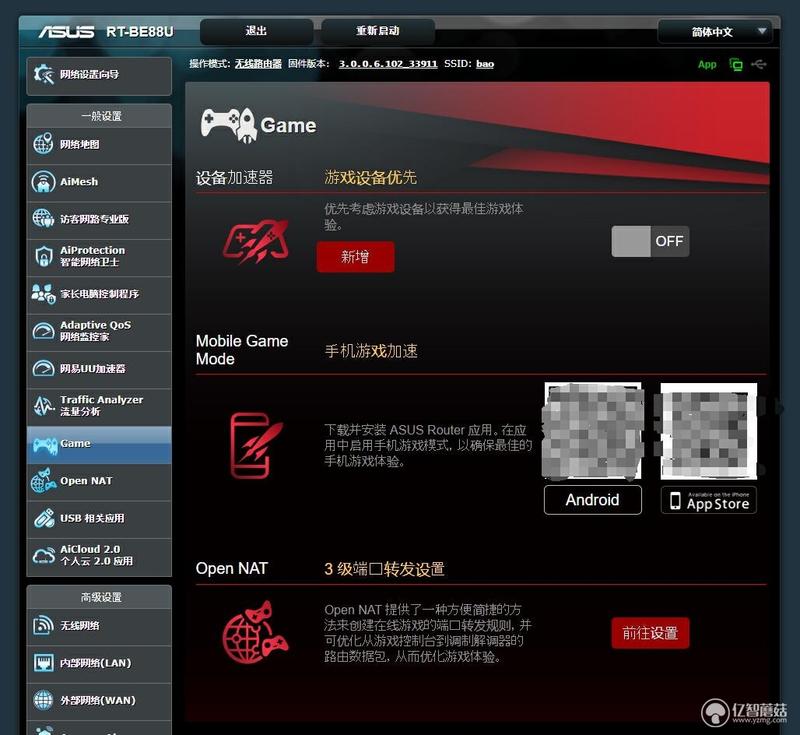The width and height of the screenshot is (800, 735).
Task: Click the USB 相关应用 icon
Action: 43,518
